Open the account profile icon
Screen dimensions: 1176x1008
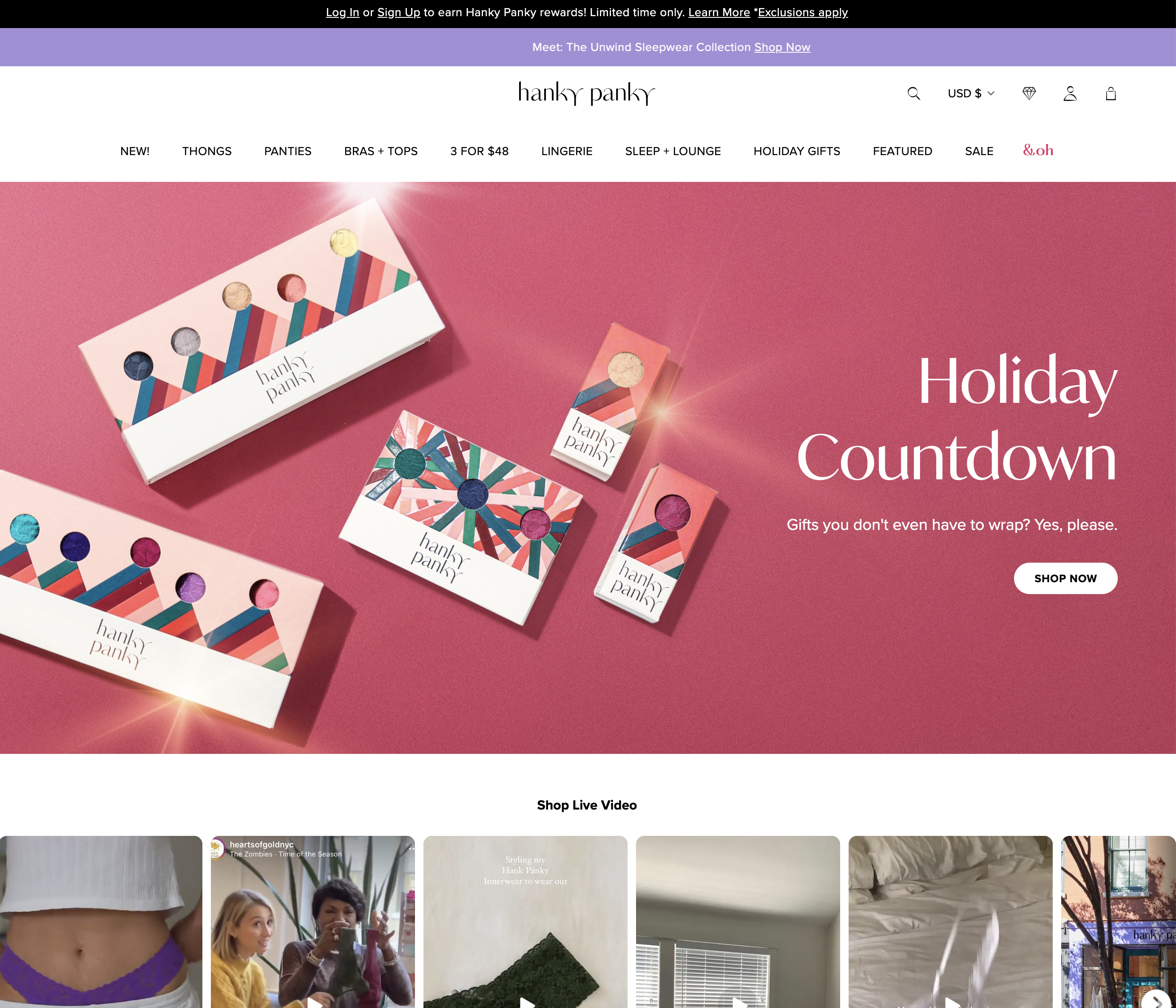(x=1070, y=93)
